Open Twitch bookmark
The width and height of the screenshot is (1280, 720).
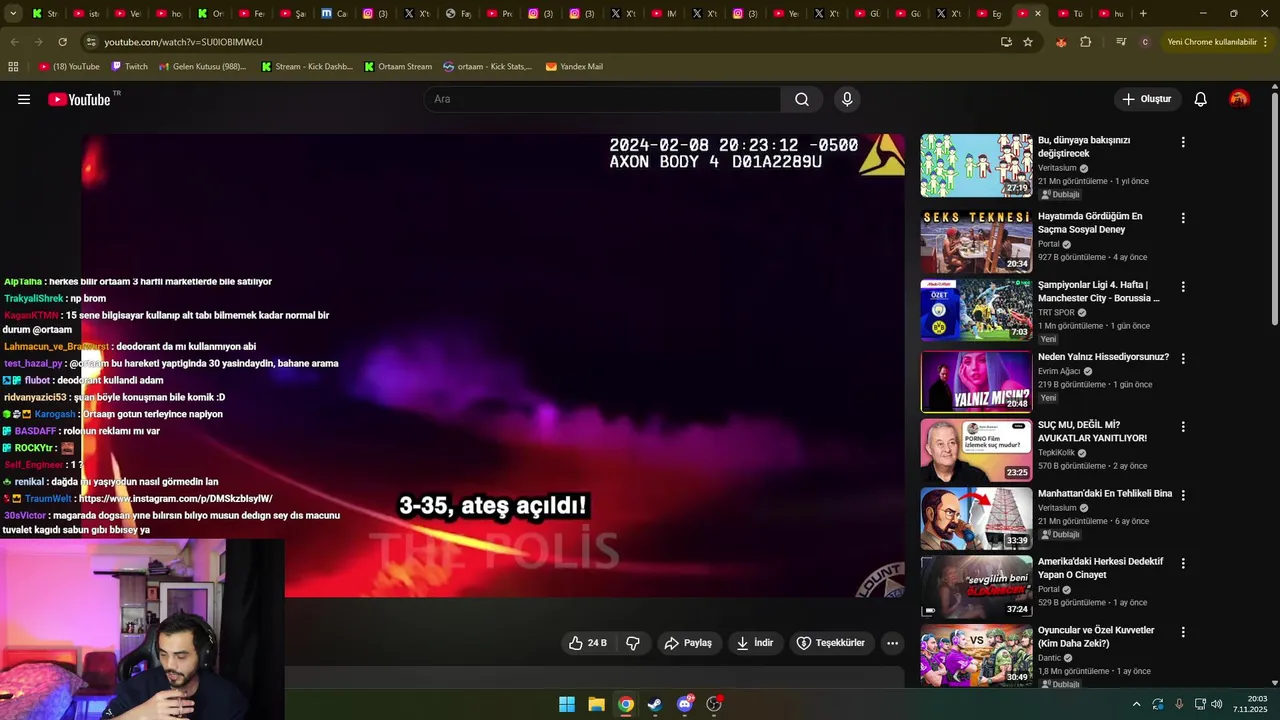[x=129, y=67]
